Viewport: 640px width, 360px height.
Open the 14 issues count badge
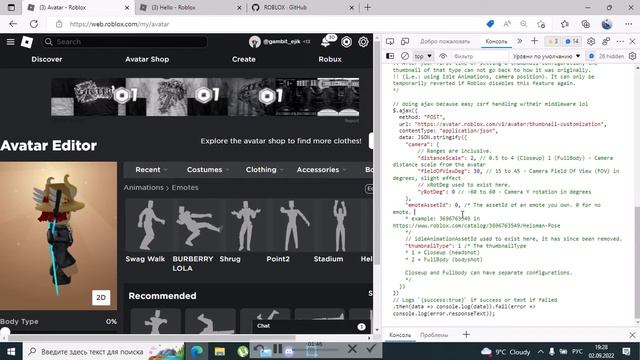(572, 41)
